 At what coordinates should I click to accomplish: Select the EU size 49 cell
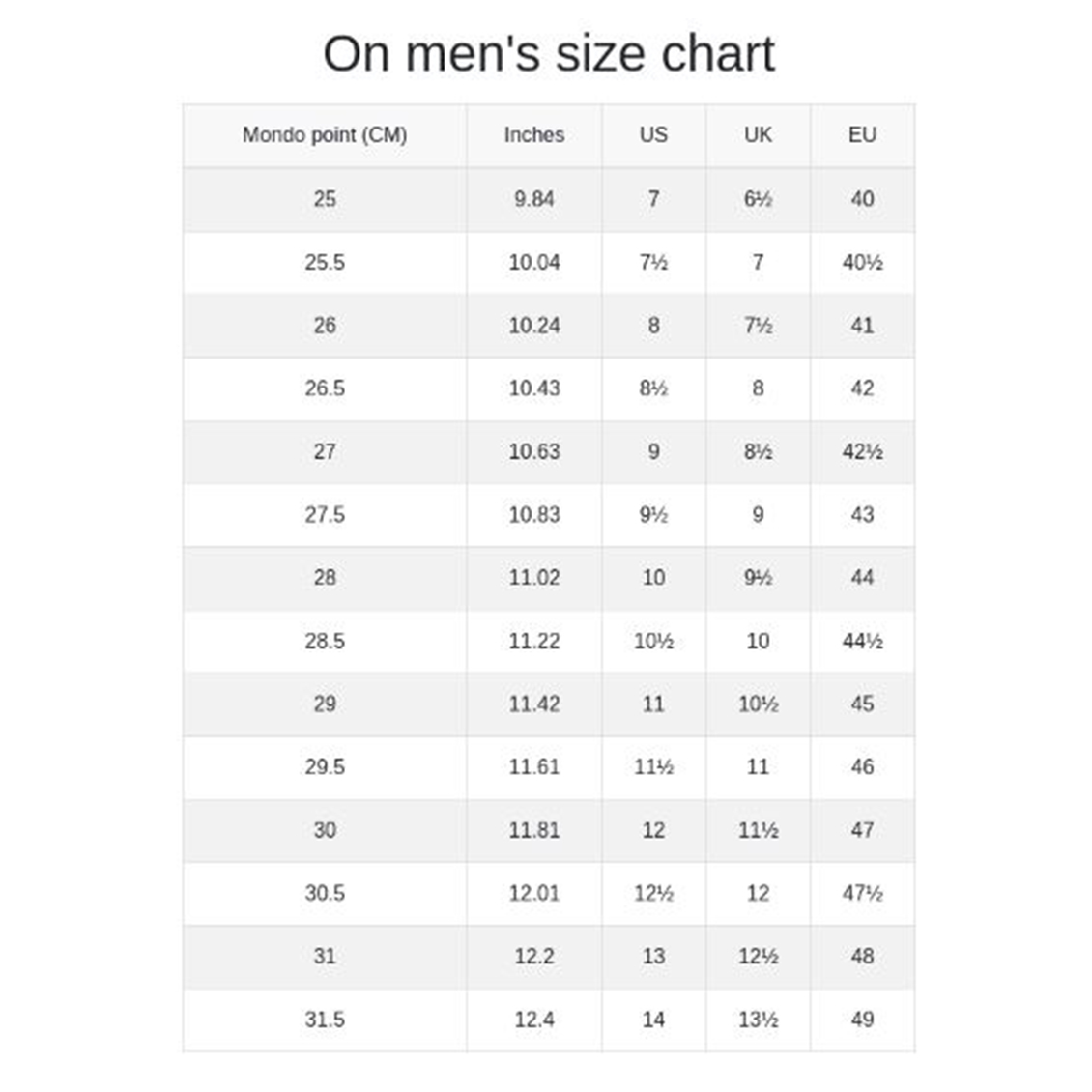862,1020
